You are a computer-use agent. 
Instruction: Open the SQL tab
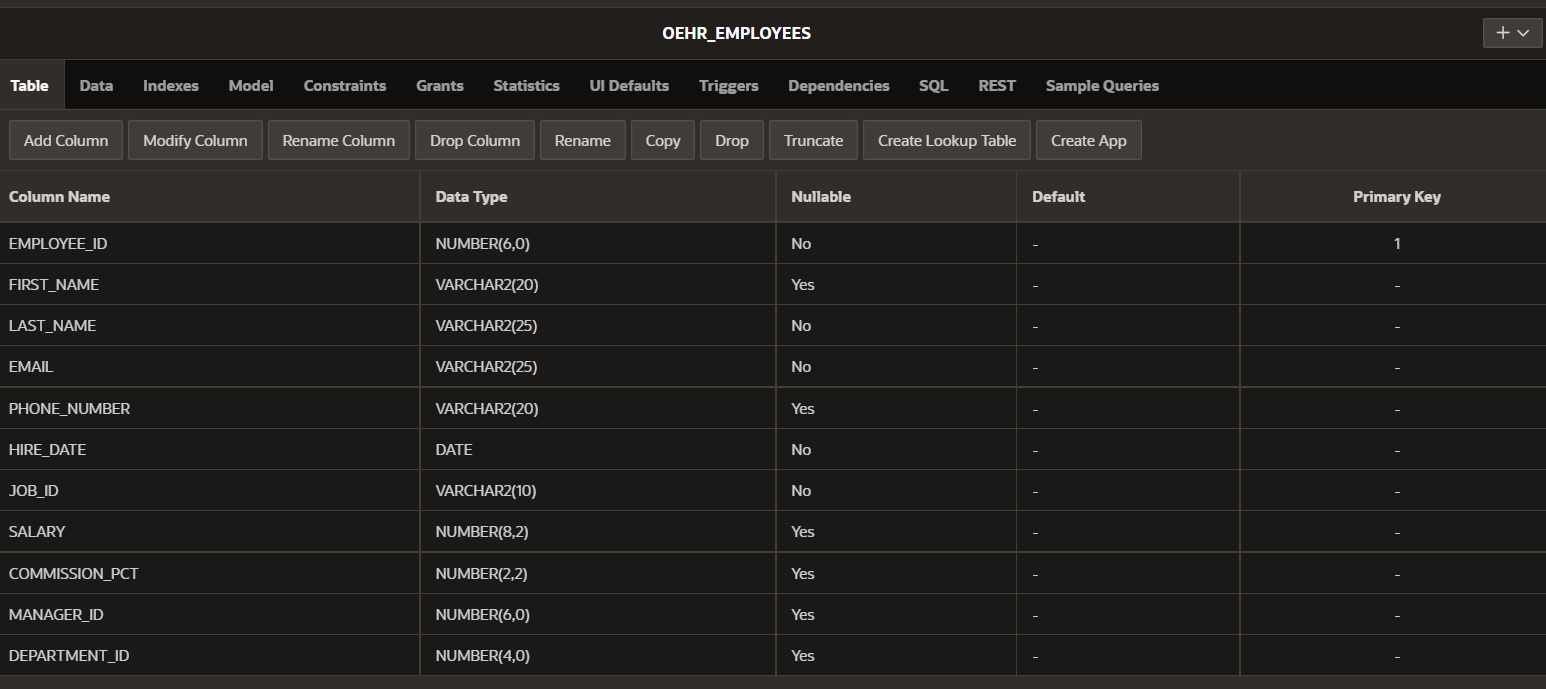(x=932, y=85)
